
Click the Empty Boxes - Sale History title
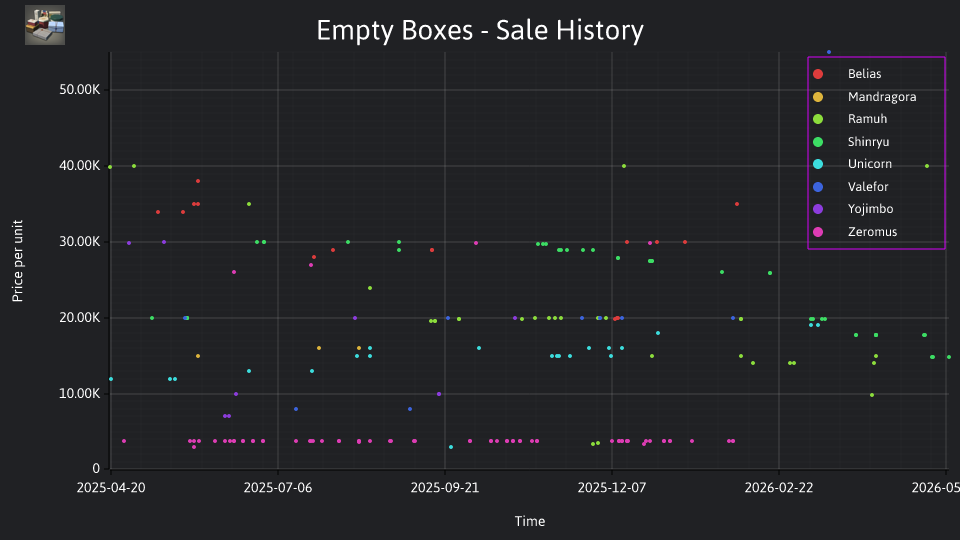[x=480, y=30]
